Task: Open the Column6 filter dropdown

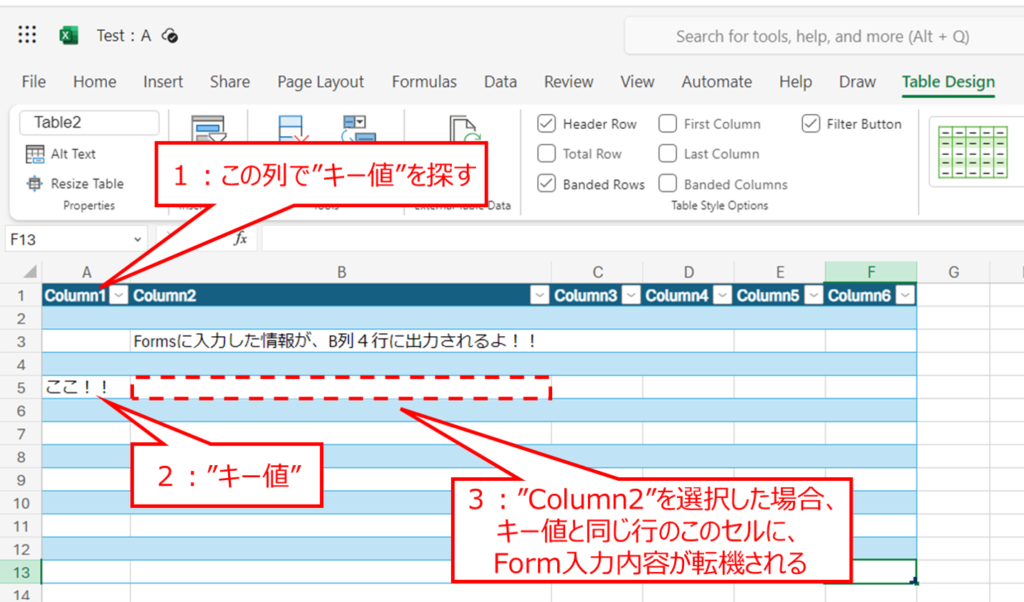Action: click(905, 295)
